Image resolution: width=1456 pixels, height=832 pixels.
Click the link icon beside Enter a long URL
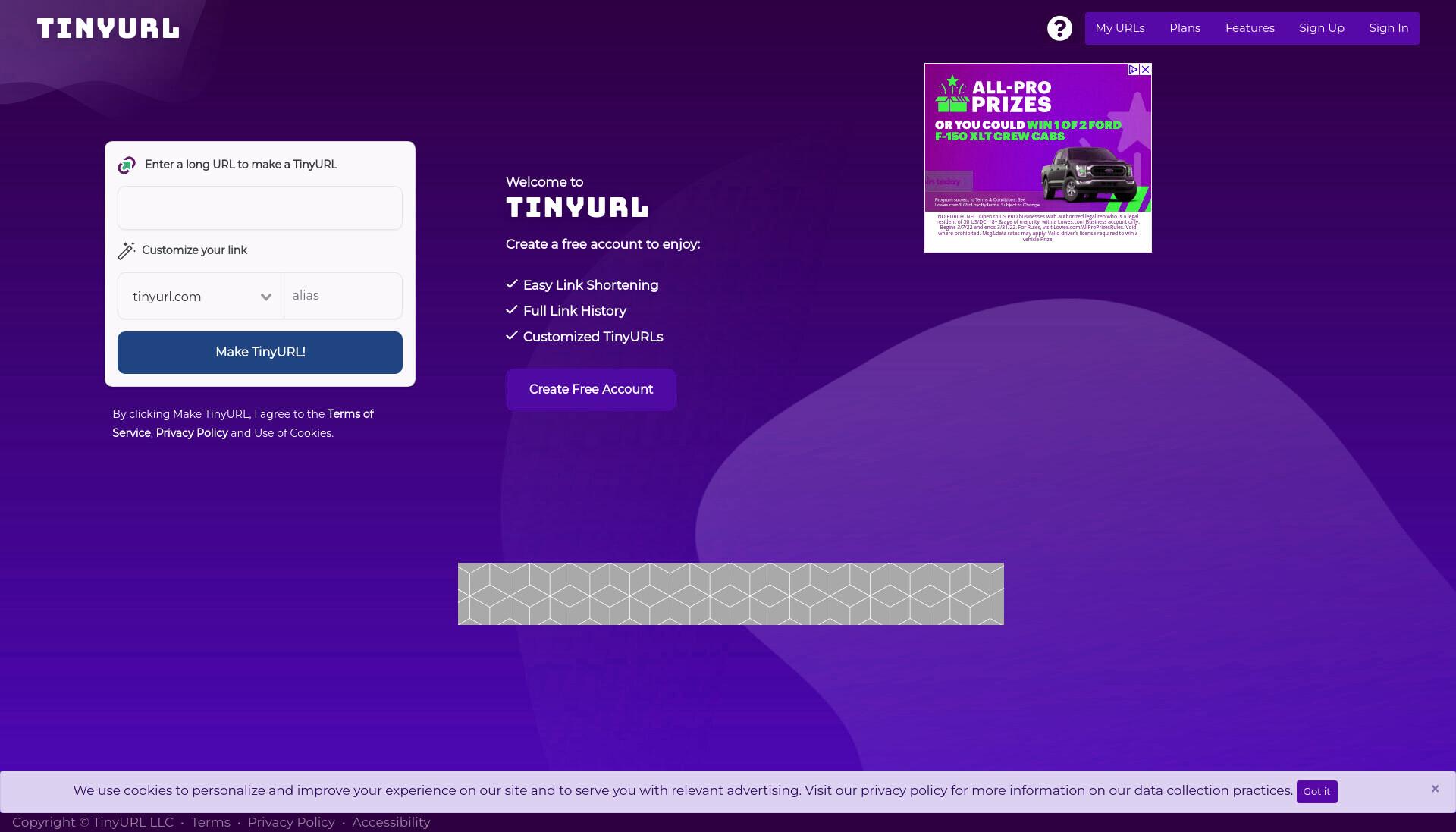click(127, 165)
